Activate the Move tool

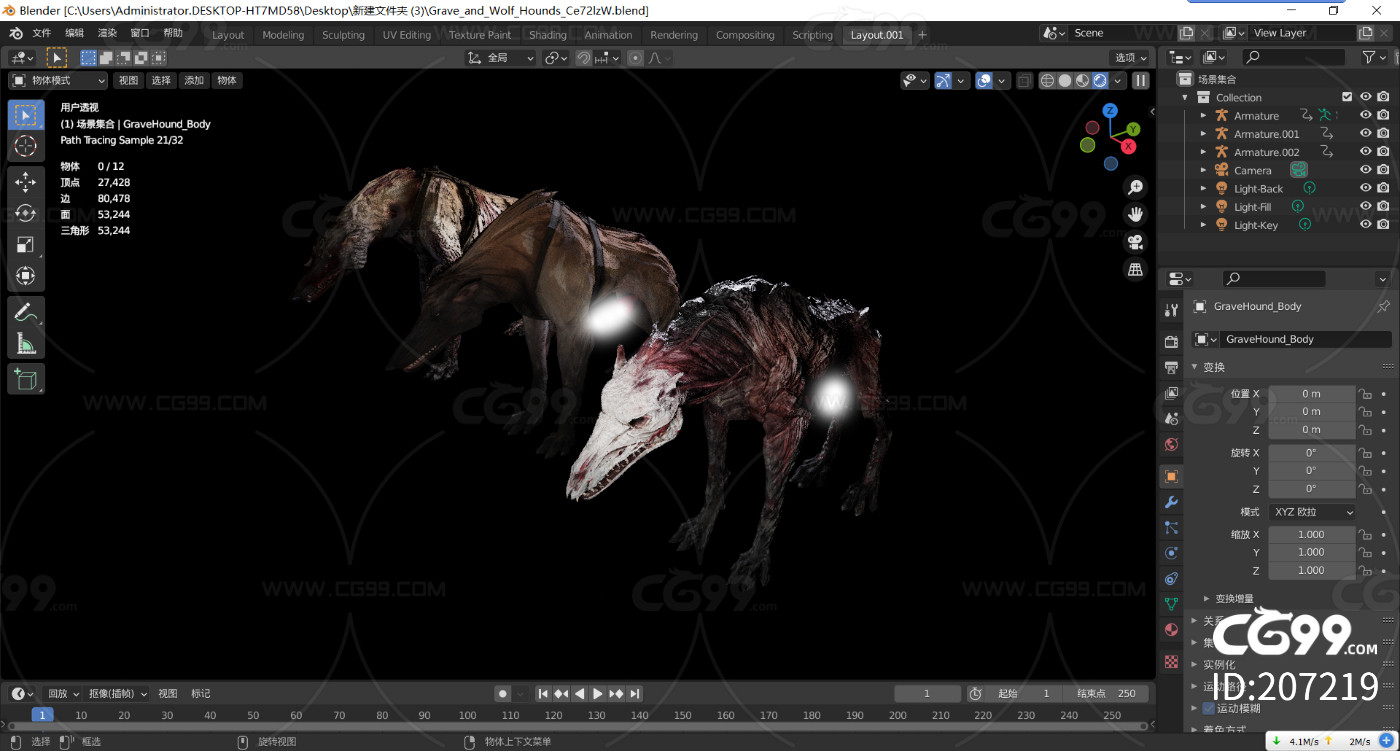(x=26, y=181)
